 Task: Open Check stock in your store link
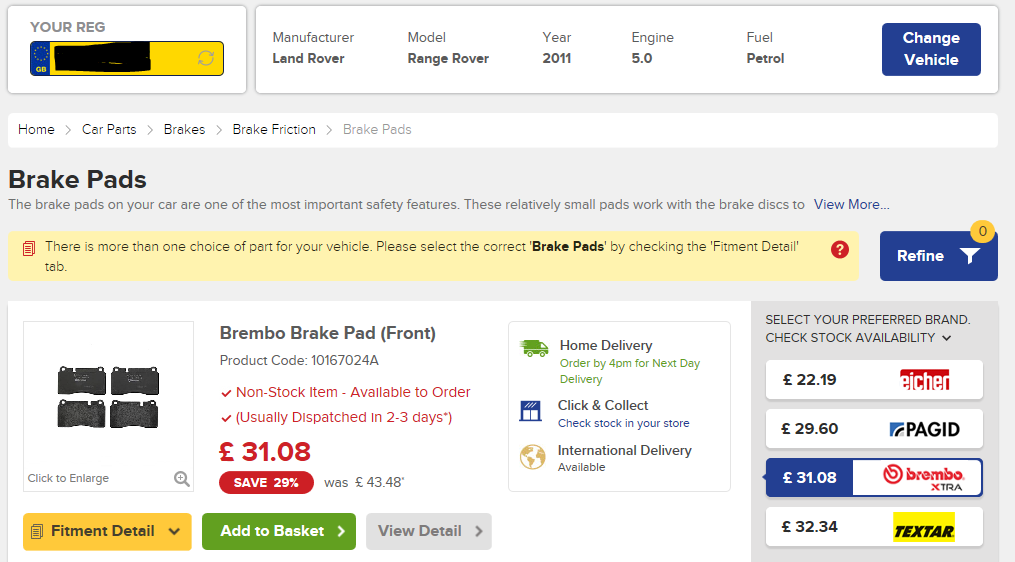click(623, 423)
